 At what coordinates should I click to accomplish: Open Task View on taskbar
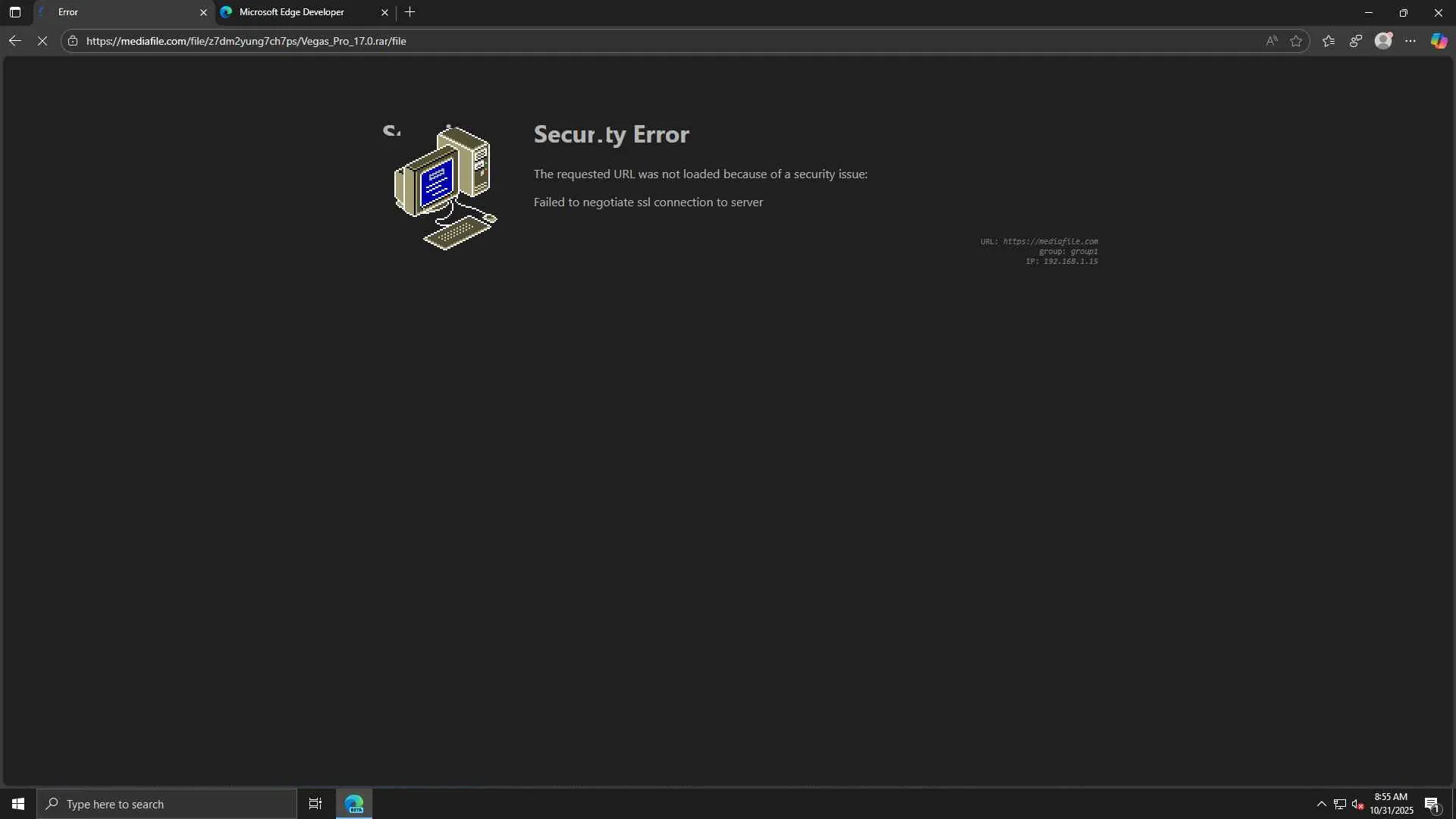[x=315, y=804]
